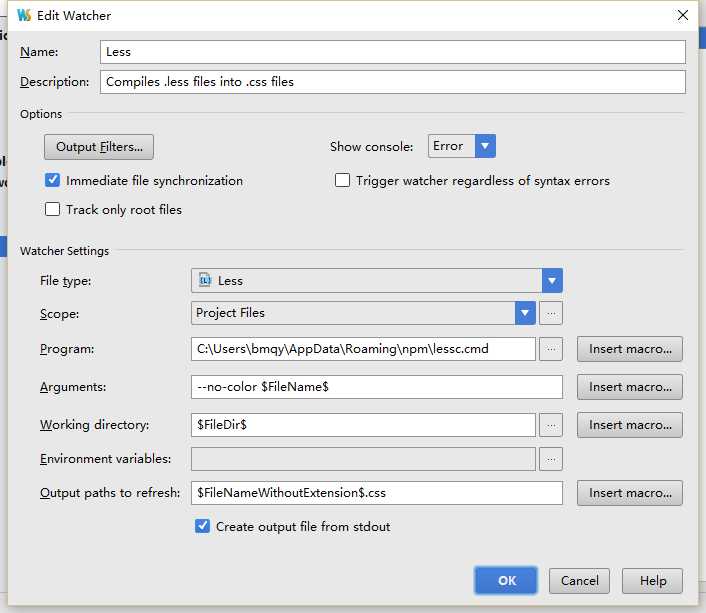Click the Environment variables field
The width and height of the screenshot is (706, 613).
point(363,459)
